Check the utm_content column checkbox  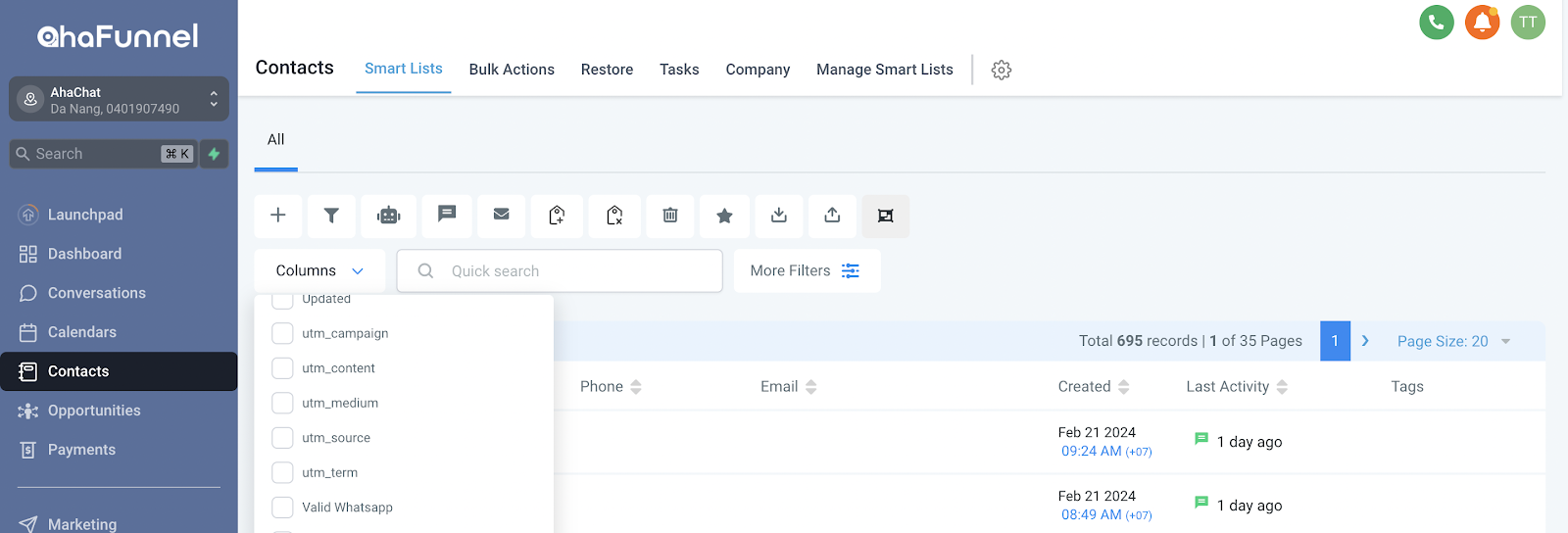click(x=282, y=368)
